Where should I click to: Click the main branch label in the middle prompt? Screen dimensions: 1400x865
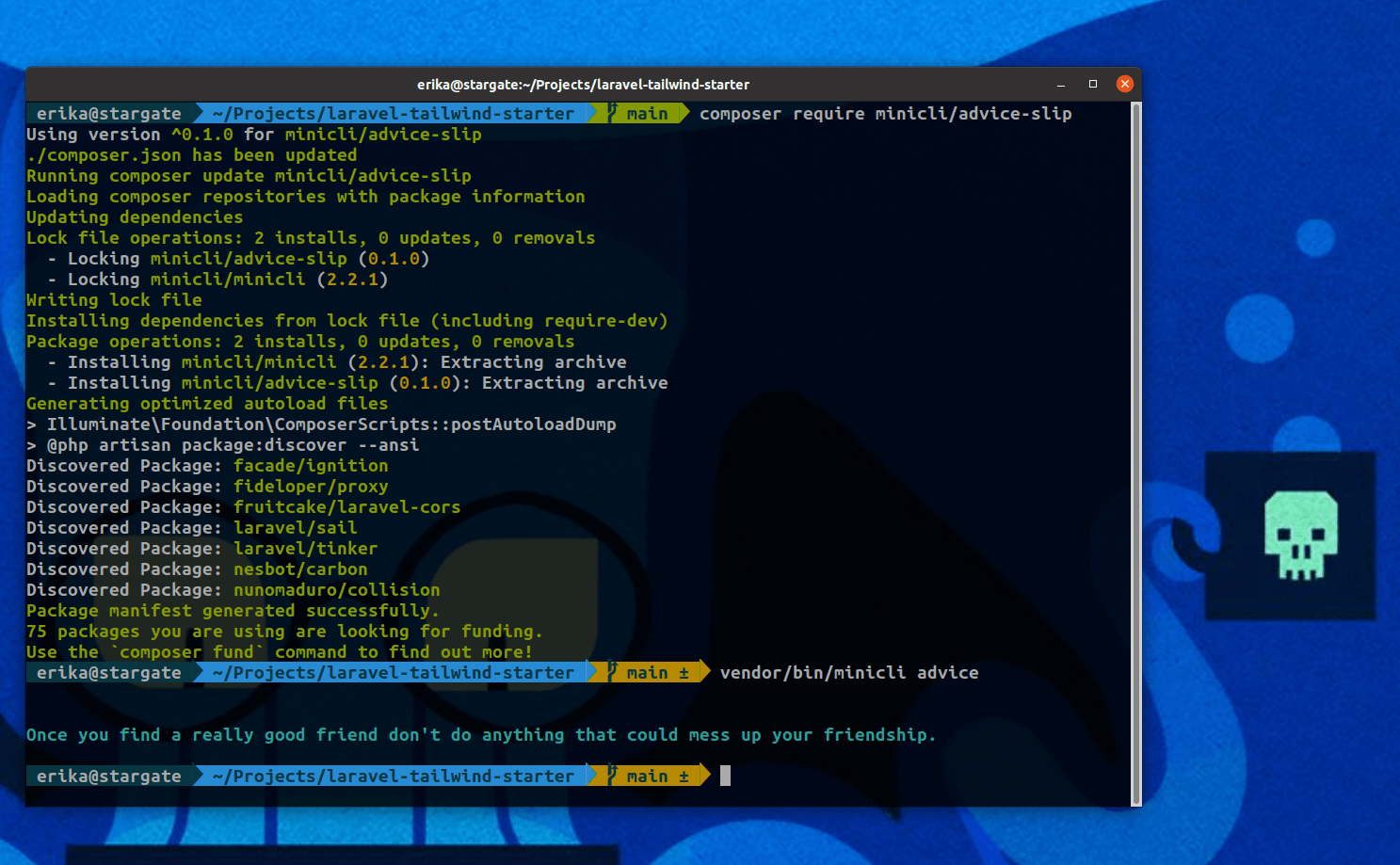click(647, 672)
